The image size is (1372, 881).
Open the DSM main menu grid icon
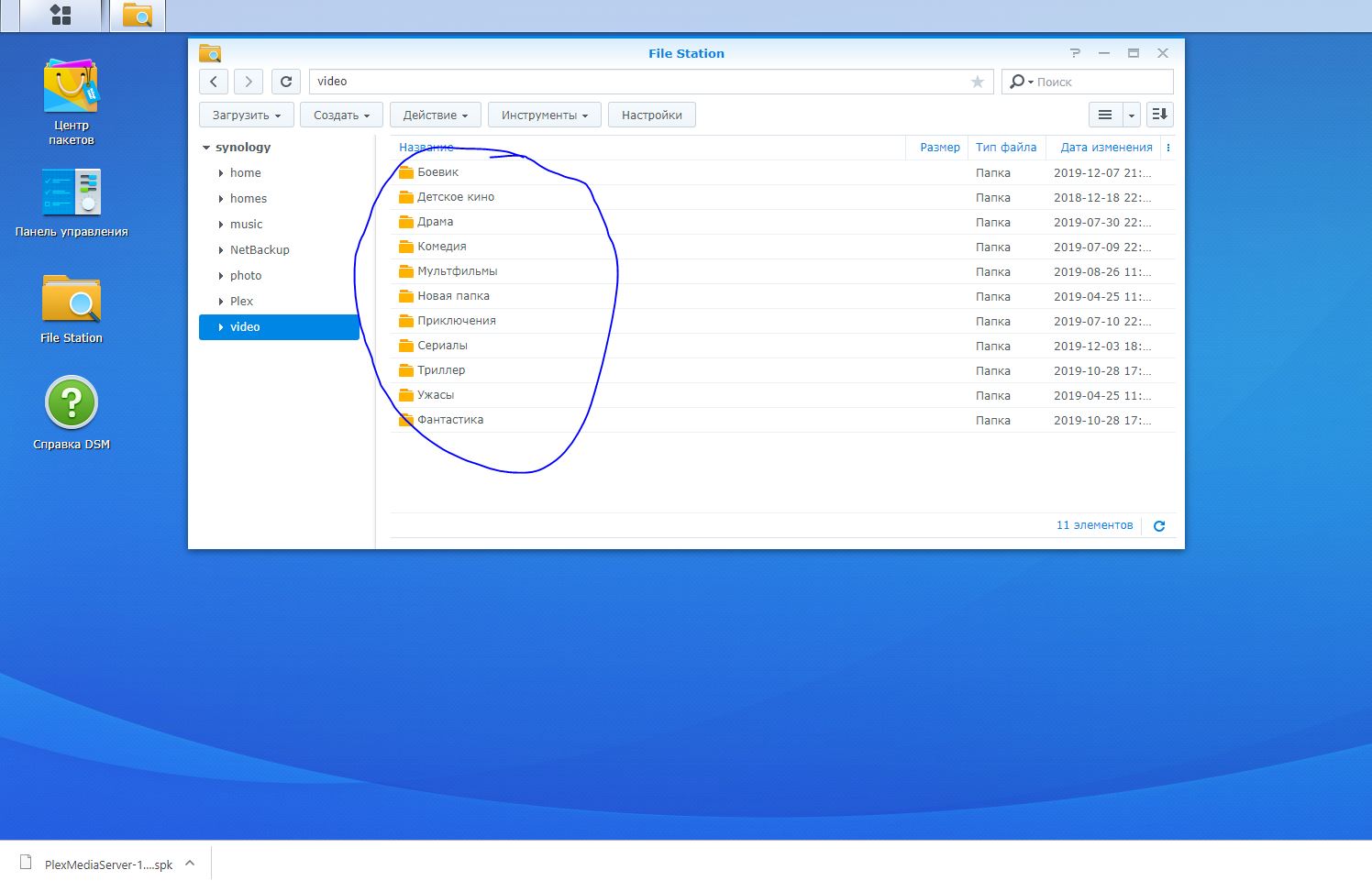61,15
